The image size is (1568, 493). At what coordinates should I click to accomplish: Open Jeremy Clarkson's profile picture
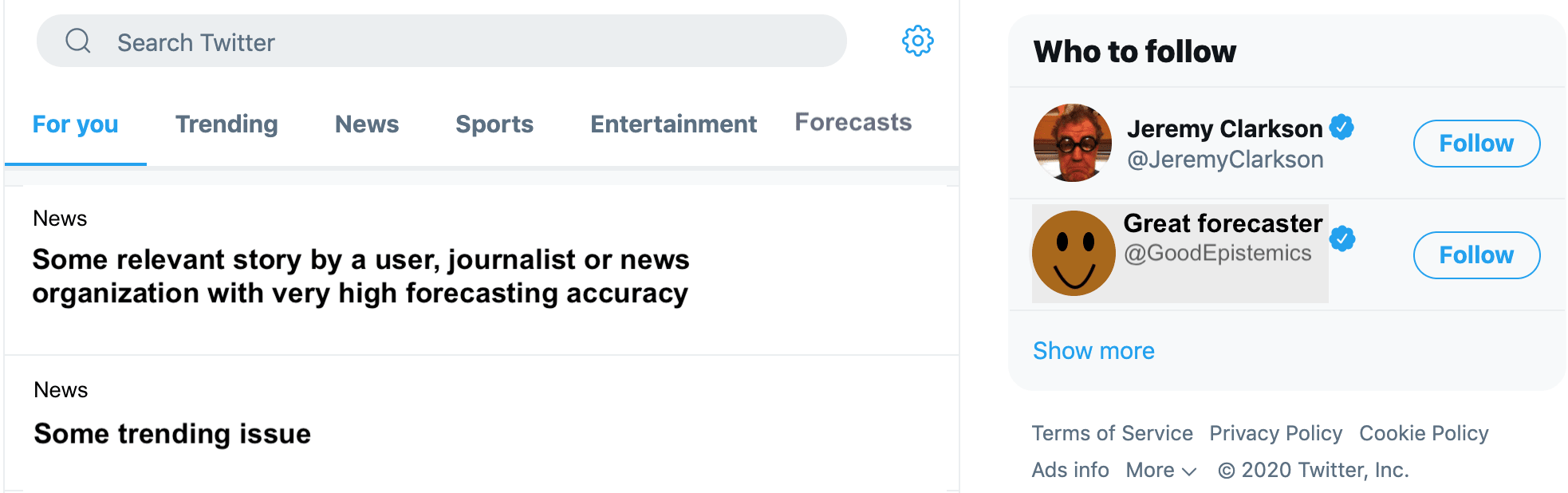pos(1073,143)
